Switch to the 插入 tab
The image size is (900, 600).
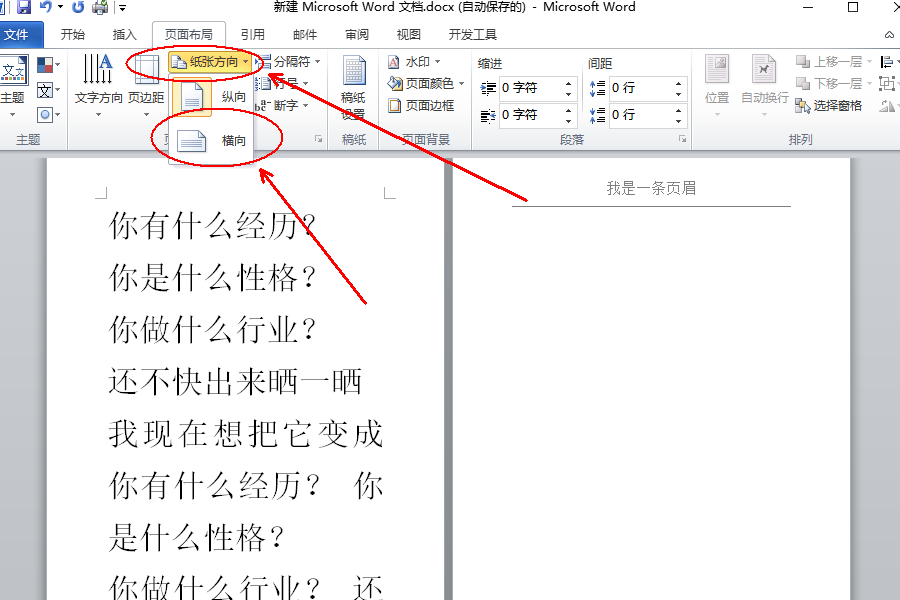125,34
